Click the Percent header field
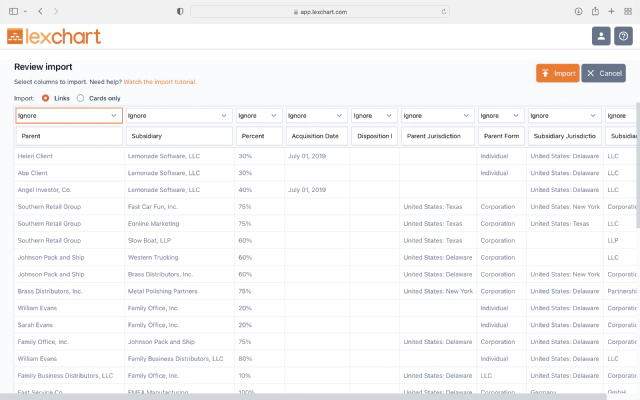The image size is (640, 400). point(259,136)
